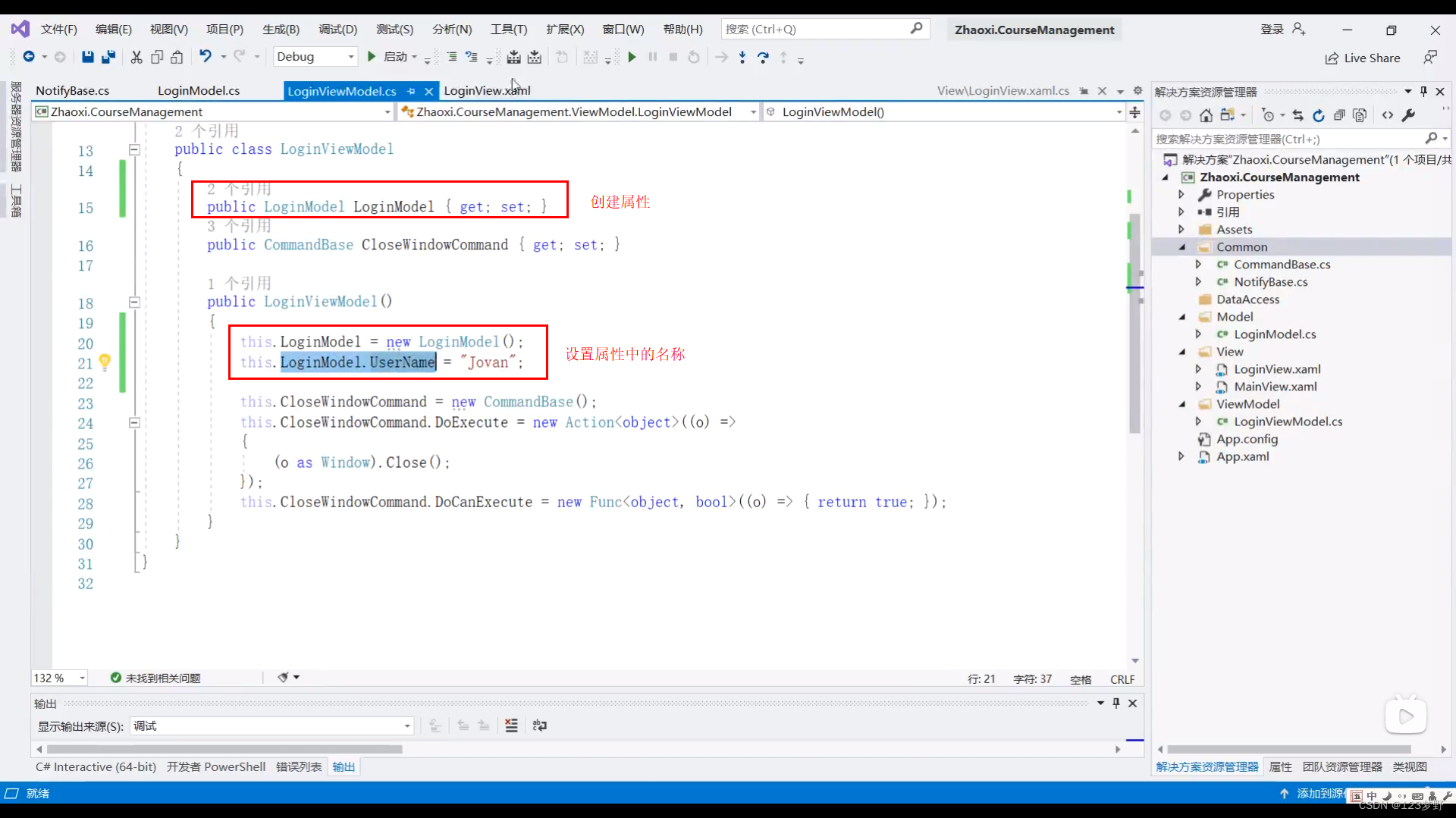Click 未找到相关问题 status indicator
Image resolution: width=1456 pixels, height=818 pixels.
[x=156, y=678]
